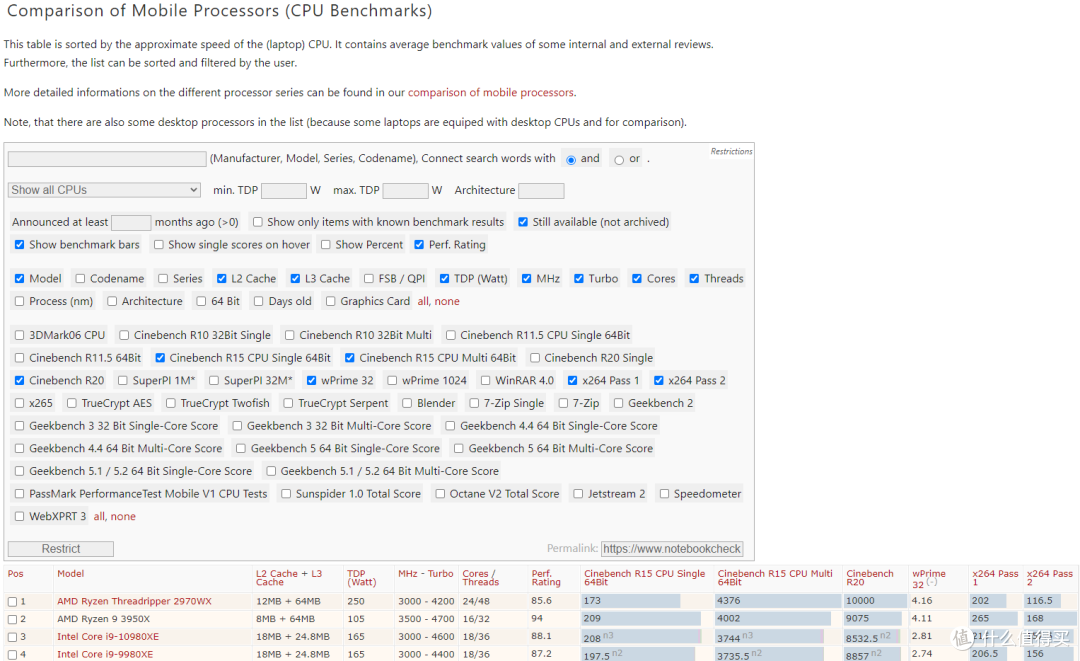Enable 'Show Percent' checkbox

326,245
